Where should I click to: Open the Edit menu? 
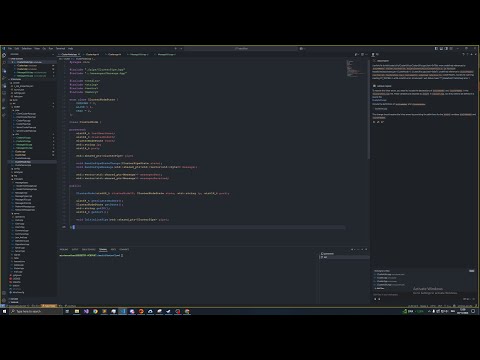pos(17,49)
